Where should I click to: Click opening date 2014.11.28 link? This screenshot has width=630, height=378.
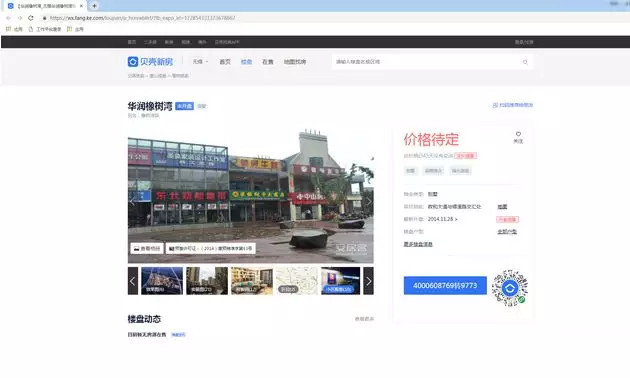[442, 219]
